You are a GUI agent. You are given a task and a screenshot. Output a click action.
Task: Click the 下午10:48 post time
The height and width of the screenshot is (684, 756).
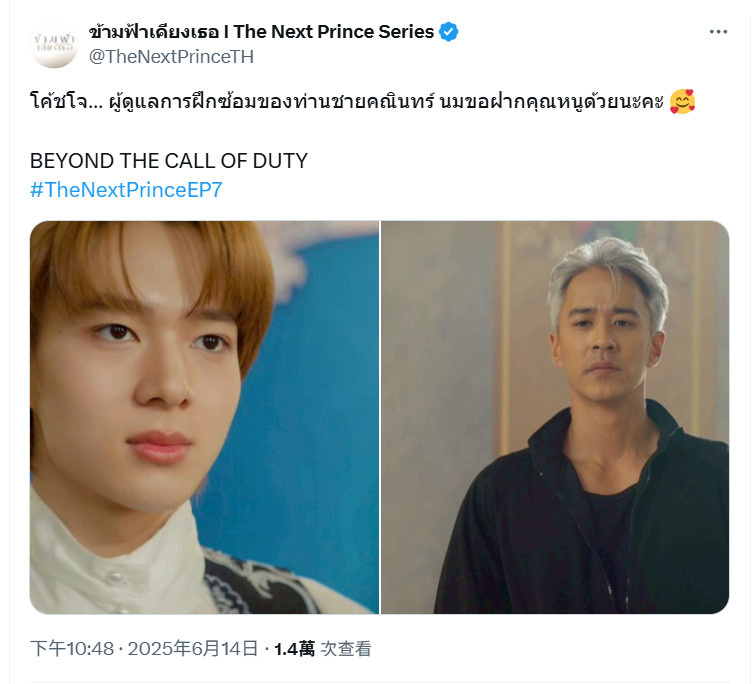tap(72, 648)
